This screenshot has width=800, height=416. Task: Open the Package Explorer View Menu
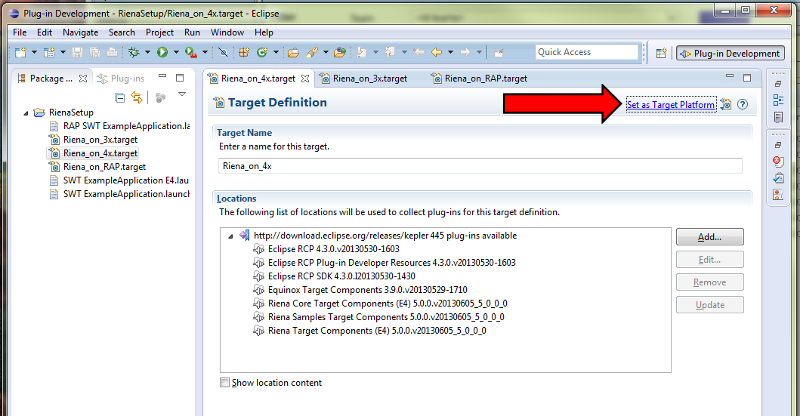pyautogui.click(x=182, y=95)
